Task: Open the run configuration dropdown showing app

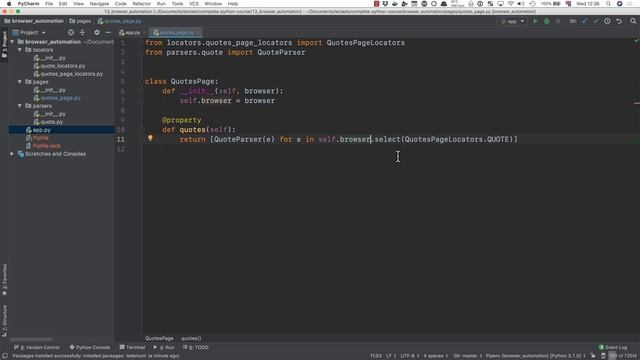Action: 513,21
